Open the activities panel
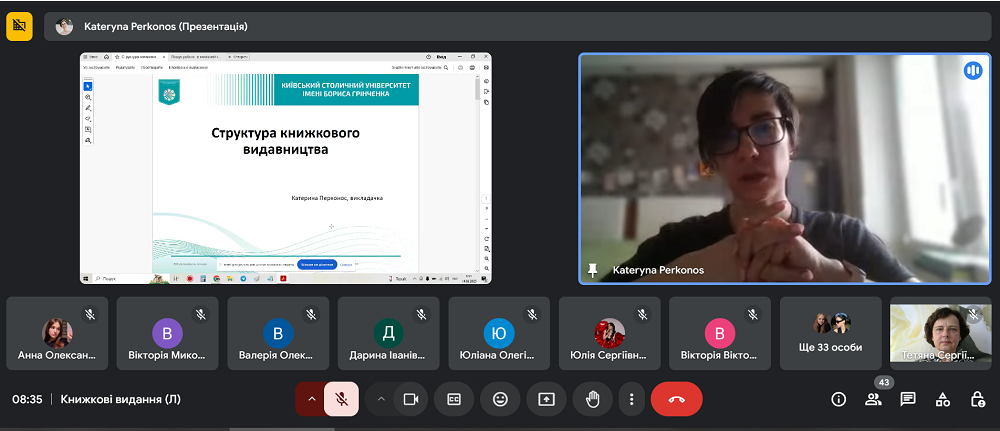 (x=942, y=399)
